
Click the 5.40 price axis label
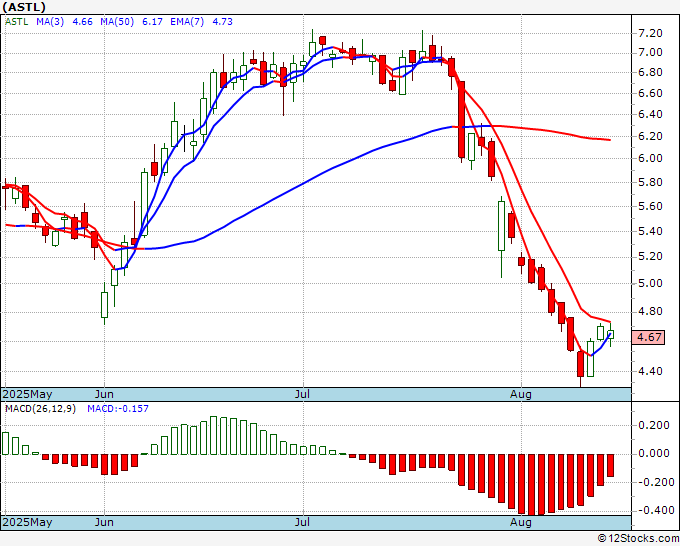[651, 231]
